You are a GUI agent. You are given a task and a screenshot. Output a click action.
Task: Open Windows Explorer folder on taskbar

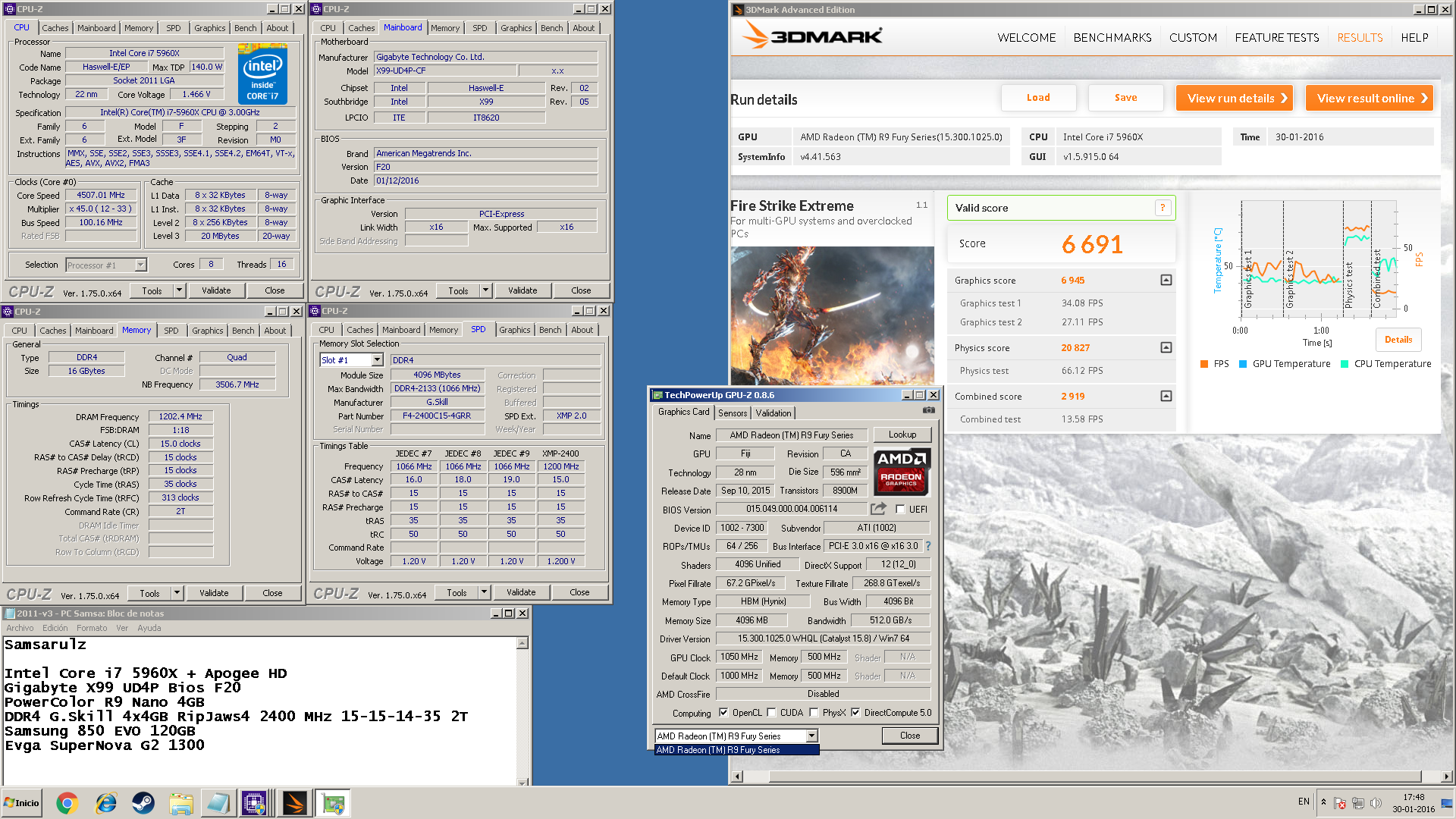[181, 803]
